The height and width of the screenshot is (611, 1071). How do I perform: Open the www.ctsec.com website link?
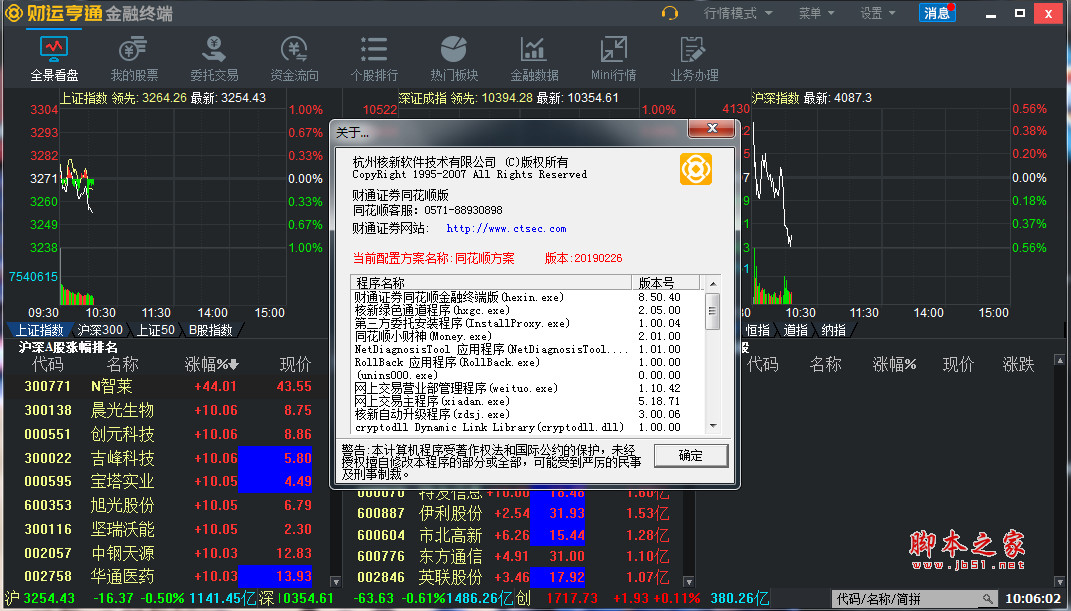(506, 229)
